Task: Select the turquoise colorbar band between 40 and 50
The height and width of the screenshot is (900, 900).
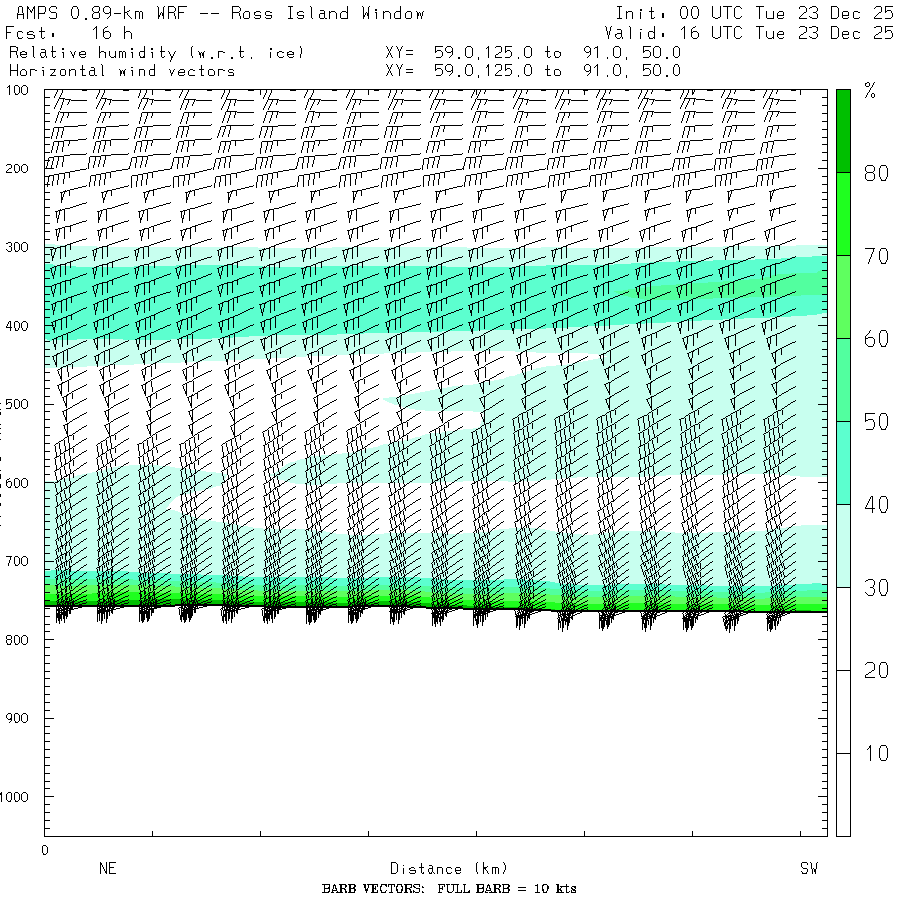Action: tap(843, 463)
